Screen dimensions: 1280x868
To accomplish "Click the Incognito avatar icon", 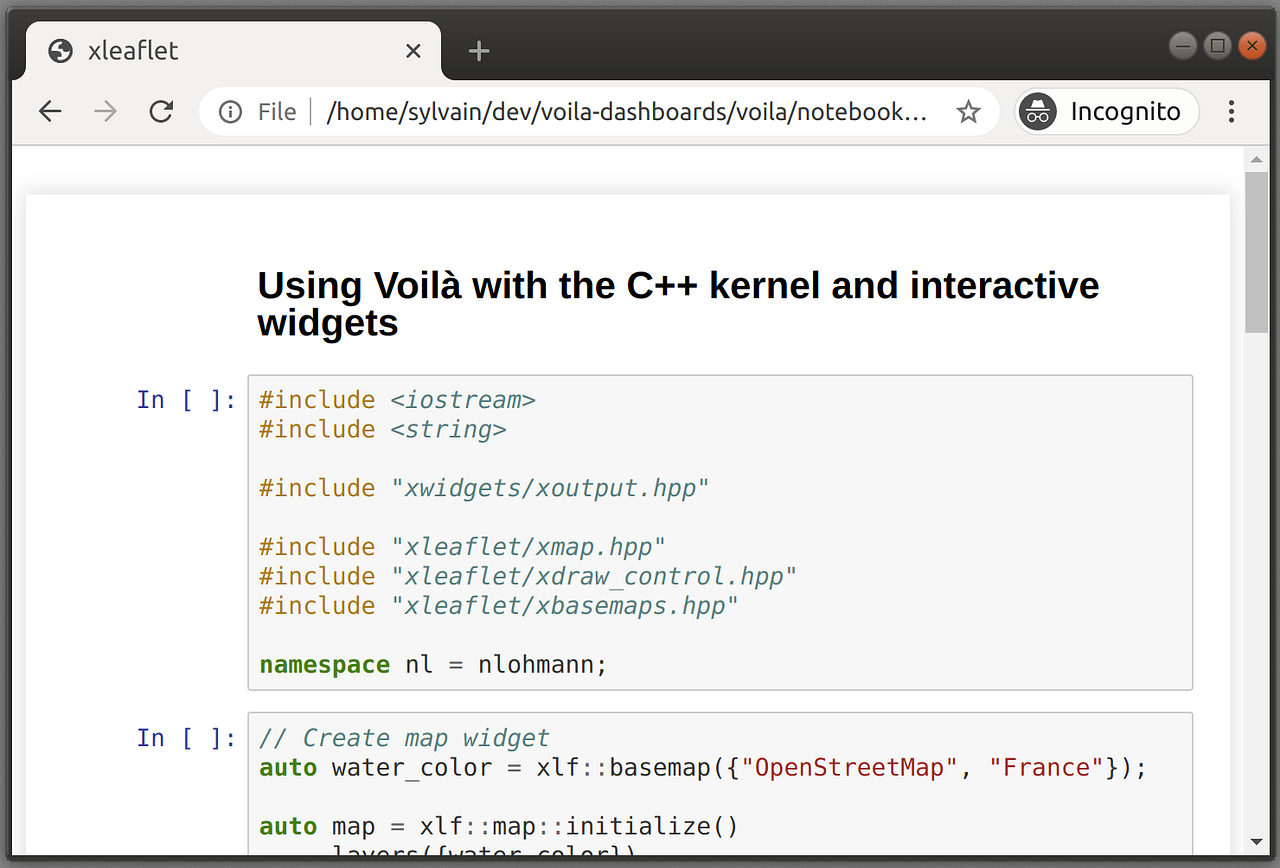I will [x=1037, y=111].
